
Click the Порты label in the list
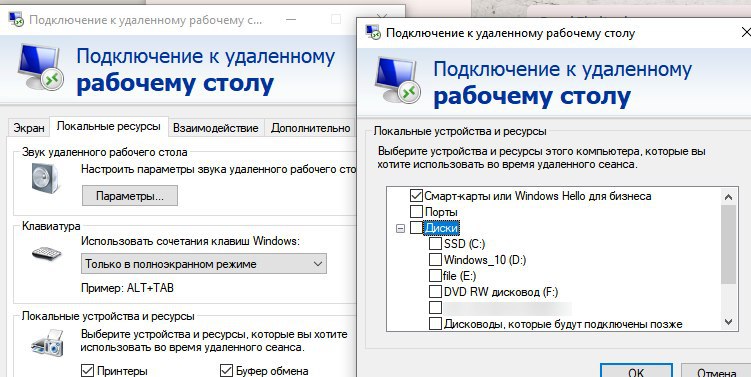(x=441, y=212)
